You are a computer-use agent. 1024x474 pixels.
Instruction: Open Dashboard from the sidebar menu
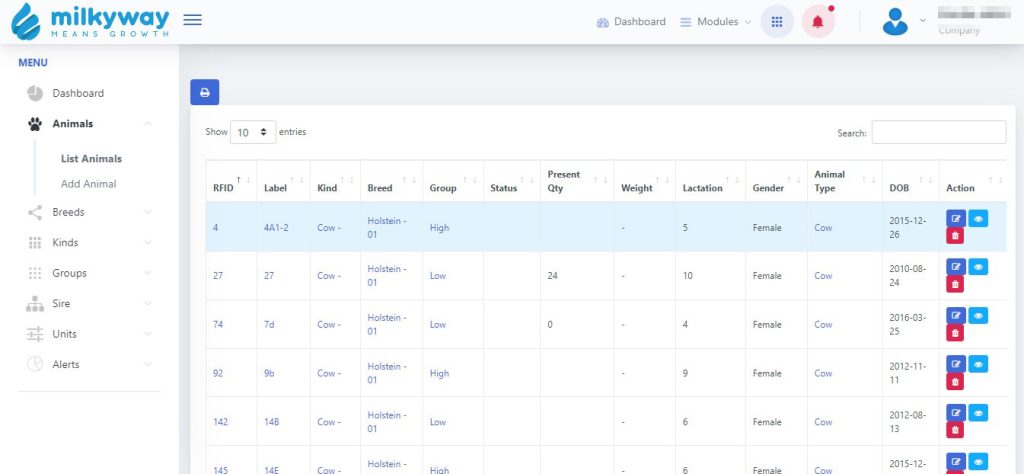(x=78, y=93)
